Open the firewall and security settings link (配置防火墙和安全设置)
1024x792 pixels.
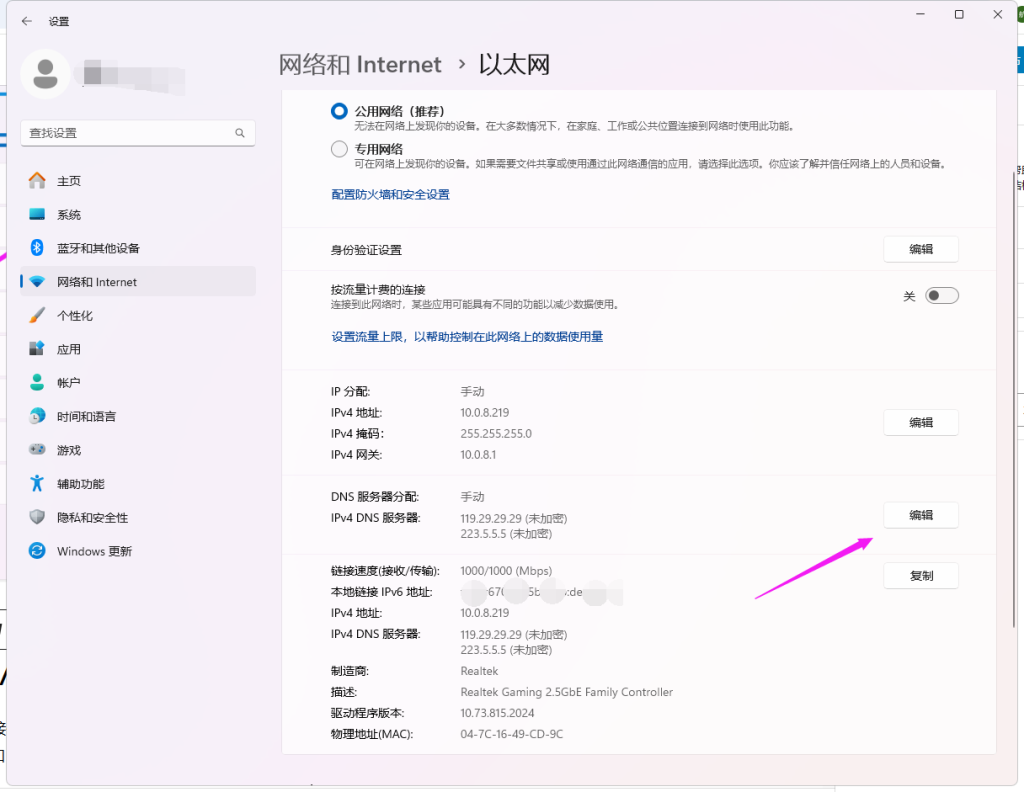coord(390,195)
